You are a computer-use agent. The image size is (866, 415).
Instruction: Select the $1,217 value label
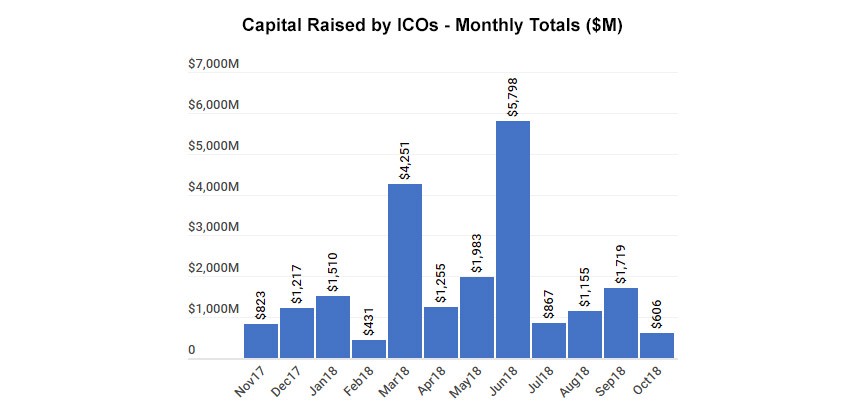[297, 283]
